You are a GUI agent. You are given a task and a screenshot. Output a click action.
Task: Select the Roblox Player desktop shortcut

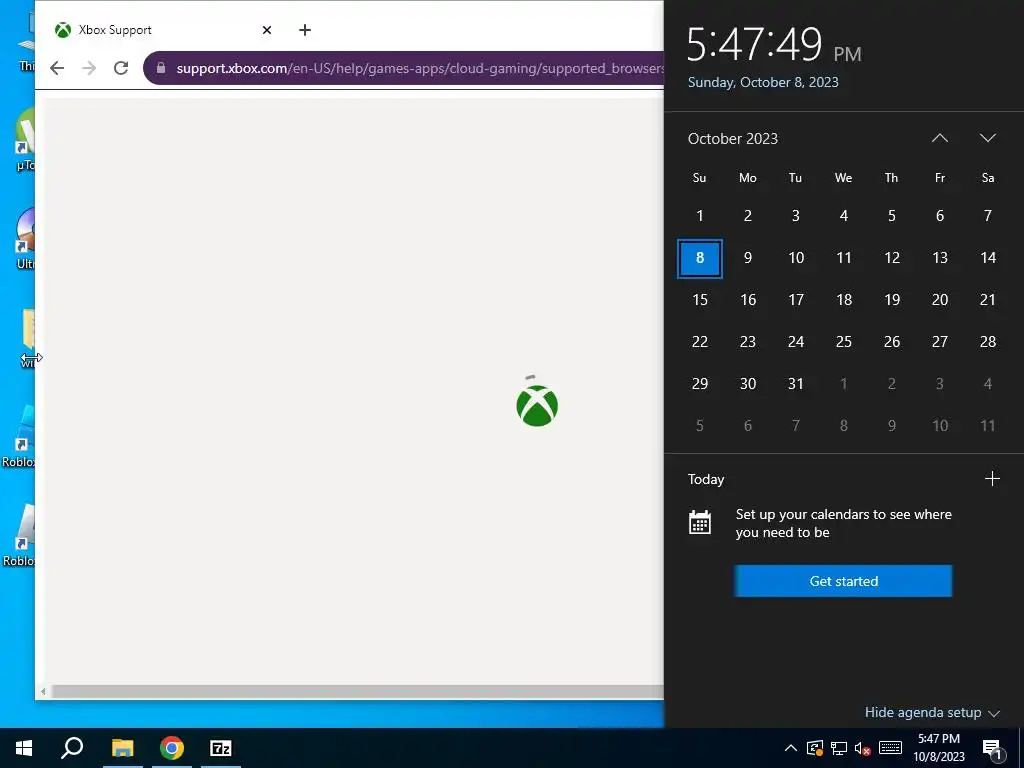click(x=18, y=536)
